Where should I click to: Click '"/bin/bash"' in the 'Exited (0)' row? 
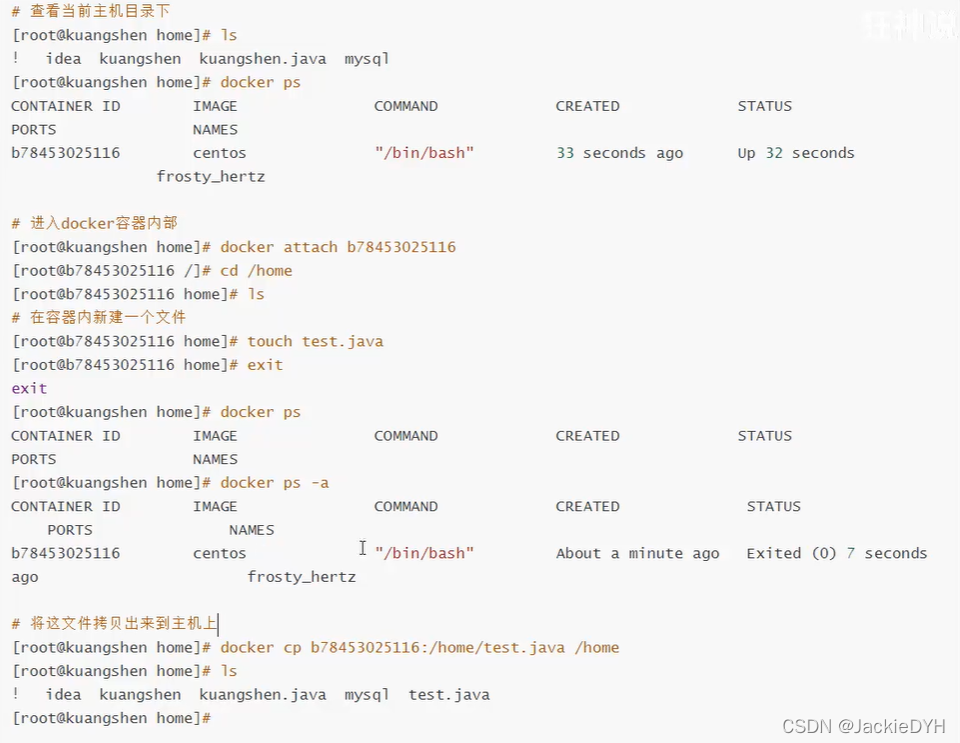point(424,553)
